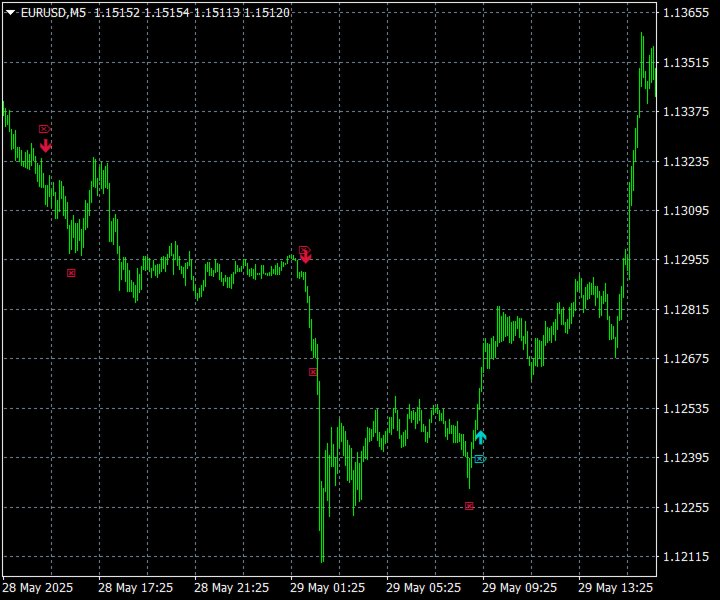Select the cyan order tag at the 1.12395 level

[480, 459]
